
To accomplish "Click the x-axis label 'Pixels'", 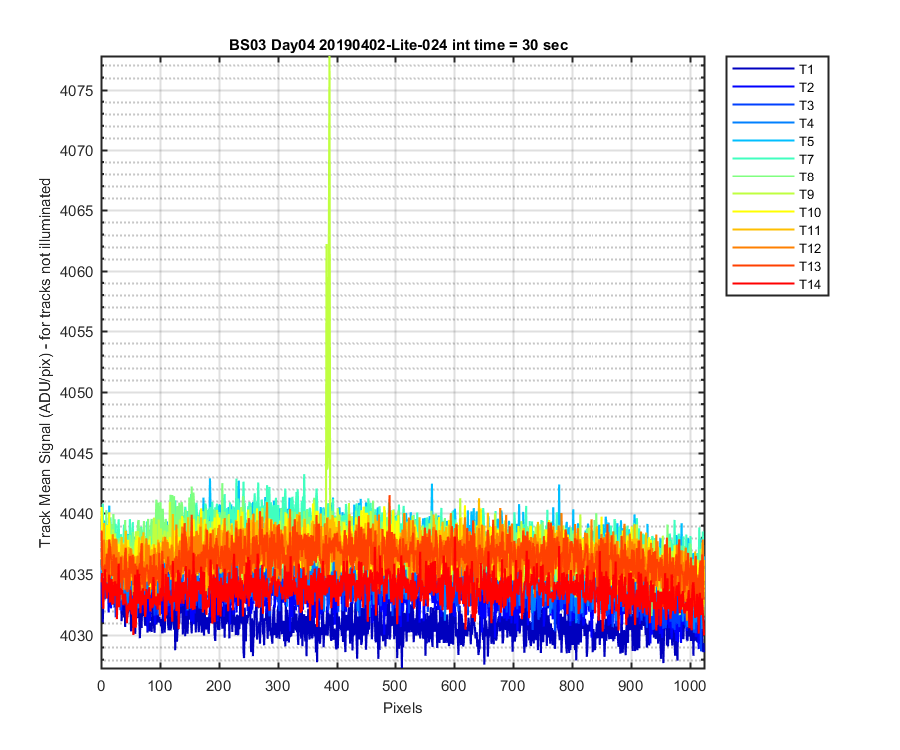I will 402,708.
